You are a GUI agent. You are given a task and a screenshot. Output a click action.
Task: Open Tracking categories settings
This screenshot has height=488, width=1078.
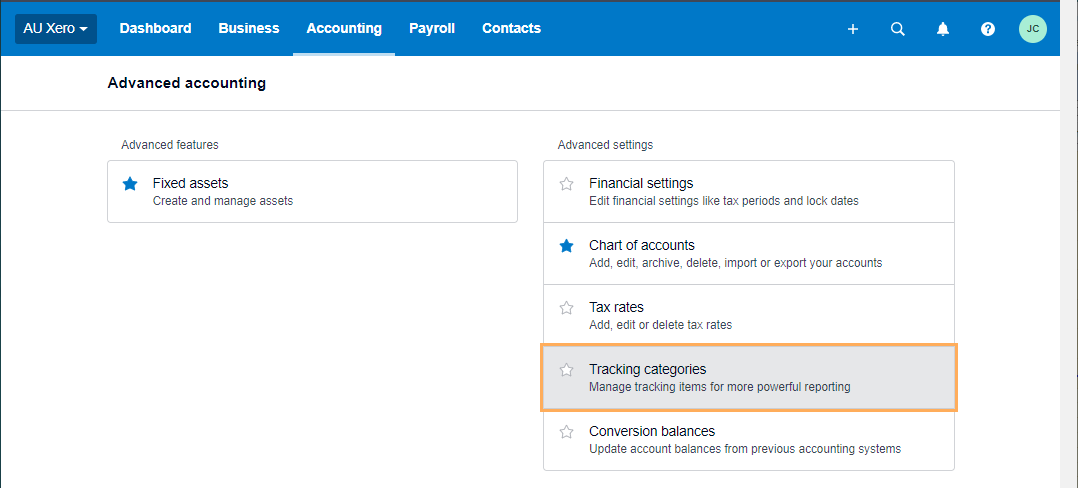749,377
